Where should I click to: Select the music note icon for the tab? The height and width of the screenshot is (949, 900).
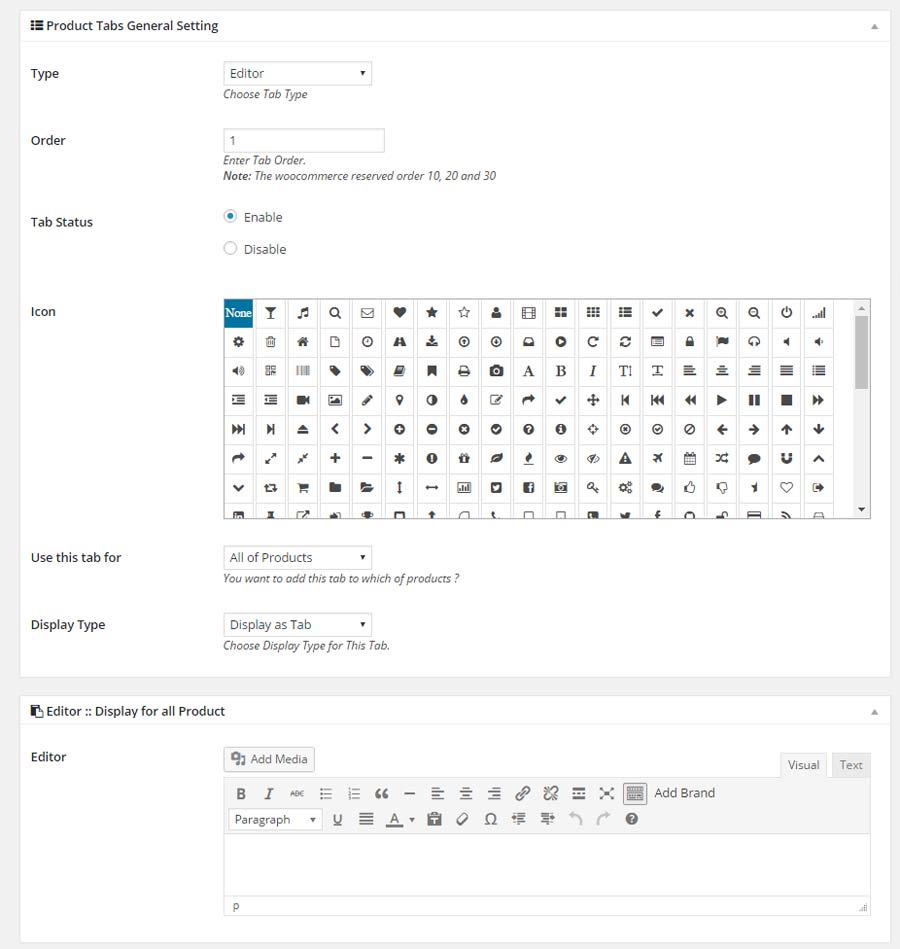coord(303,313)
